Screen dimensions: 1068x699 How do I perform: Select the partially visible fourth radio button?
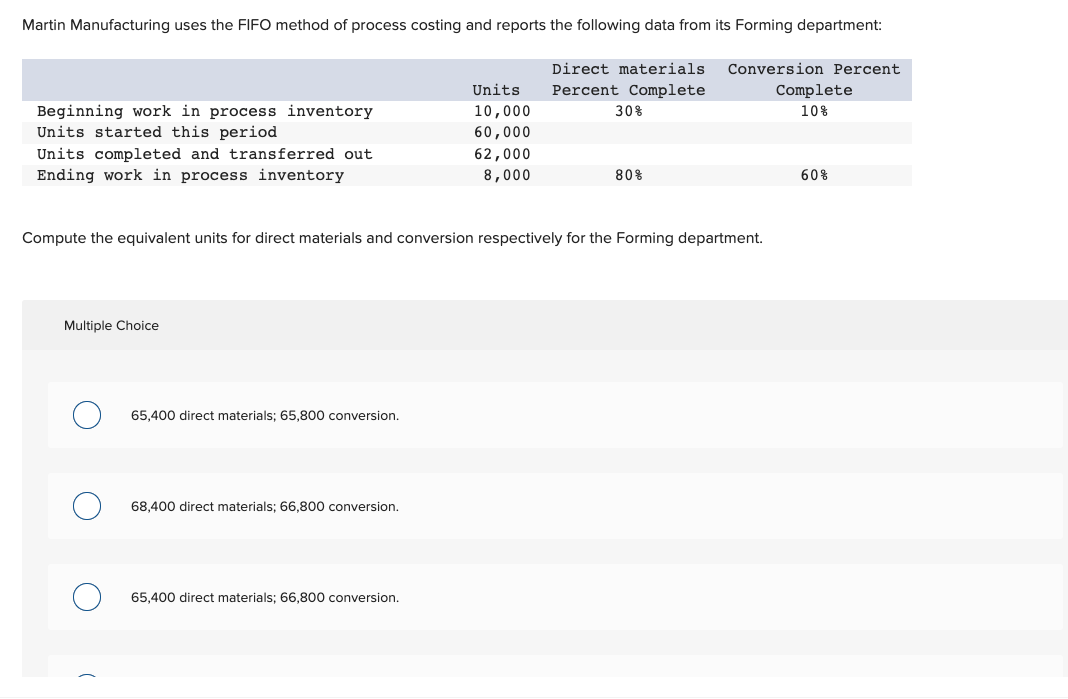click(87, 675)
